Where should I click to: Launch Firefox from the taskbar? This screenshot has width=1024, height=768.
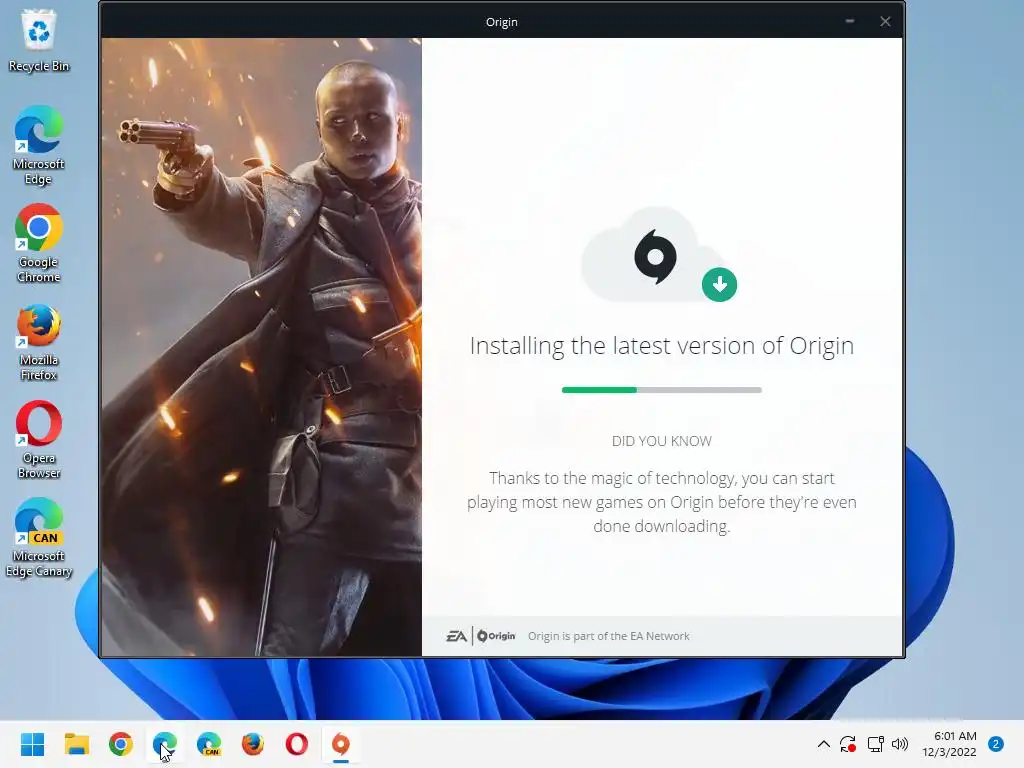coord(253,744)
